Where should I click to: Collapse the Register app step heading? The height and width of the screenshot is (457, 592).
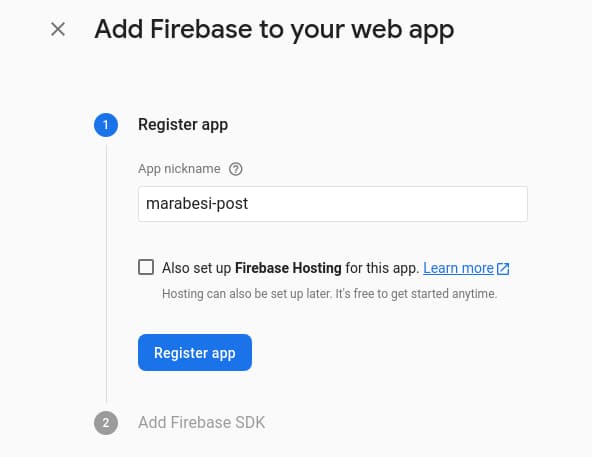pos(183,125)
